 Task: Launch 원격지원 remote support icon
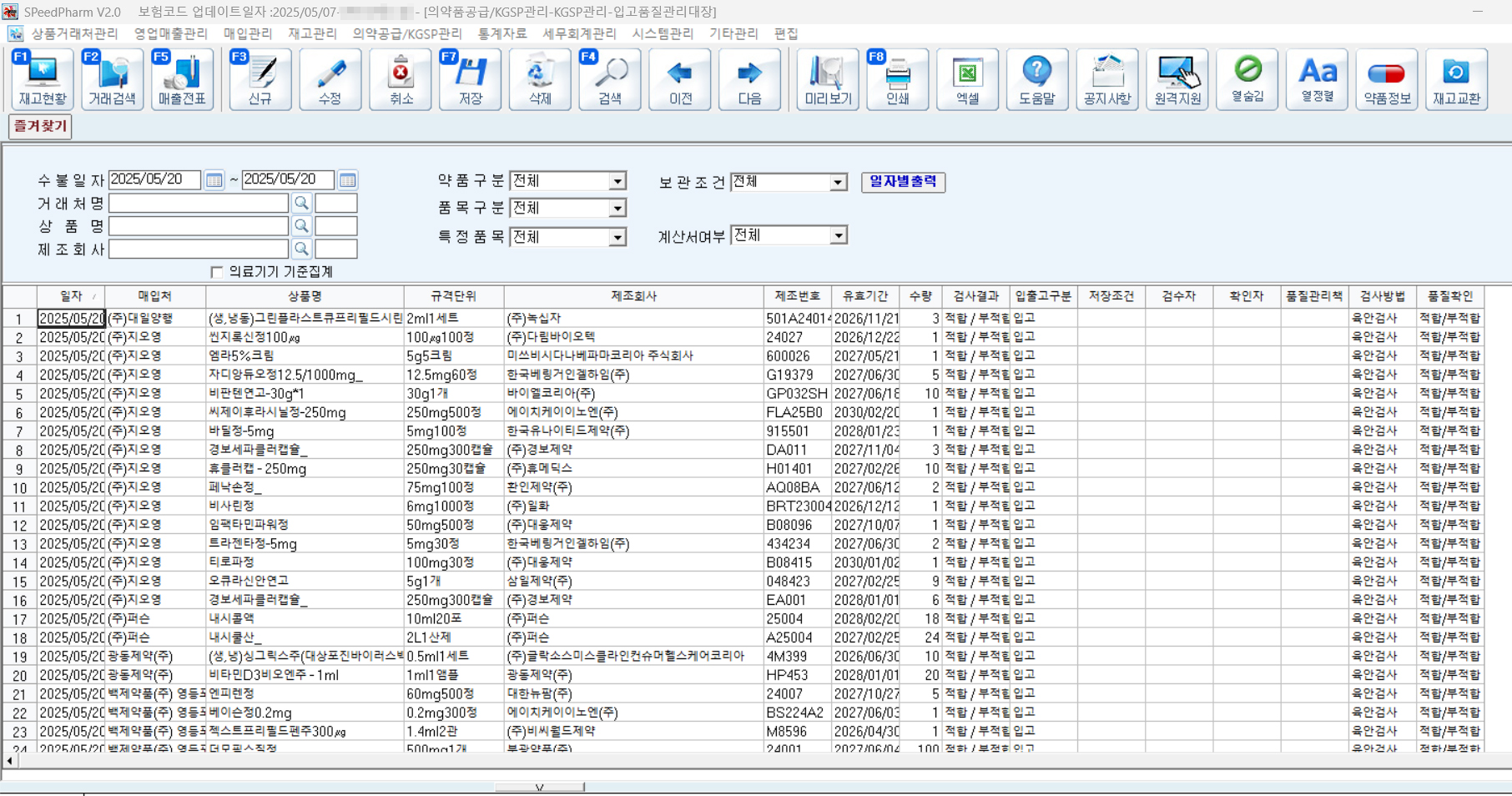[x=1177, y=79]
